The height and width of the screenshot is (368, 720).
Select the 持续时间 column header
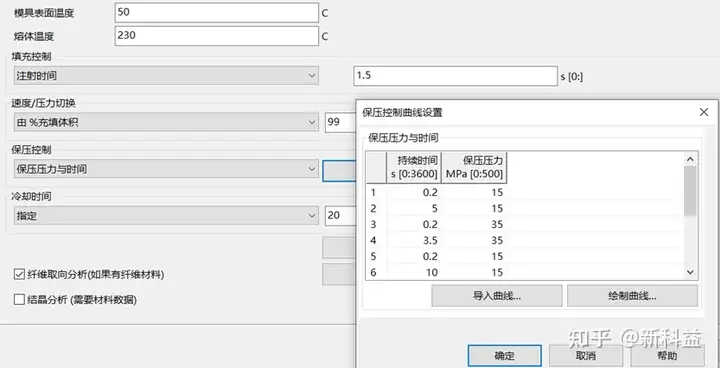point(414,168)
